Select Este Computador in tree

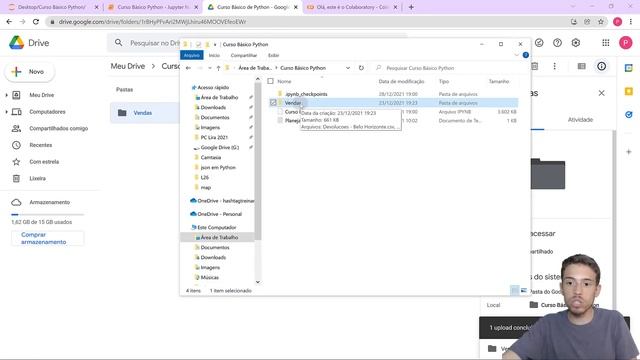tap(216, 227)
